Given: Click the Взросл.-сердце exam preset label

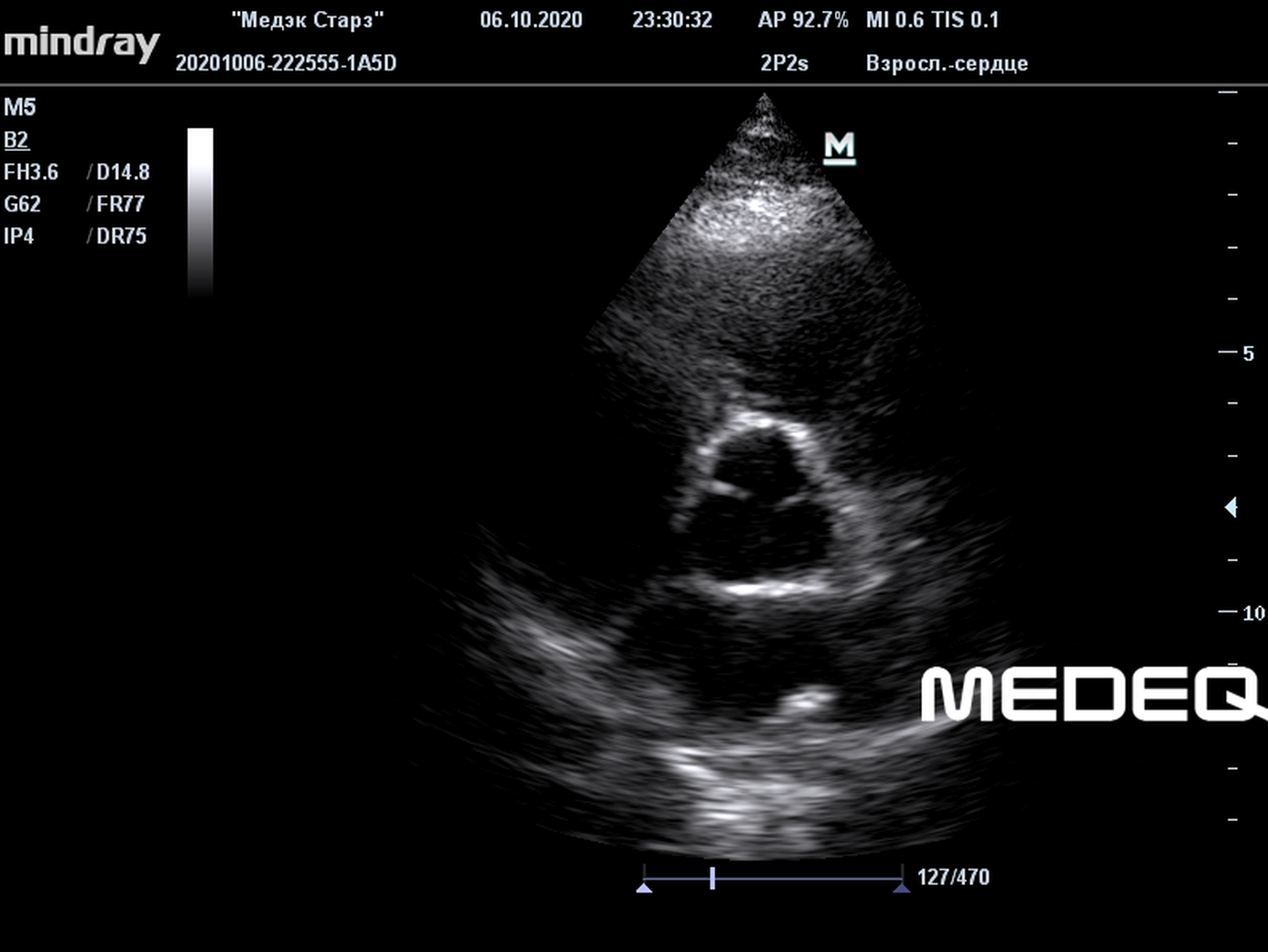Looking at the screenshot, I should (947, 63).
